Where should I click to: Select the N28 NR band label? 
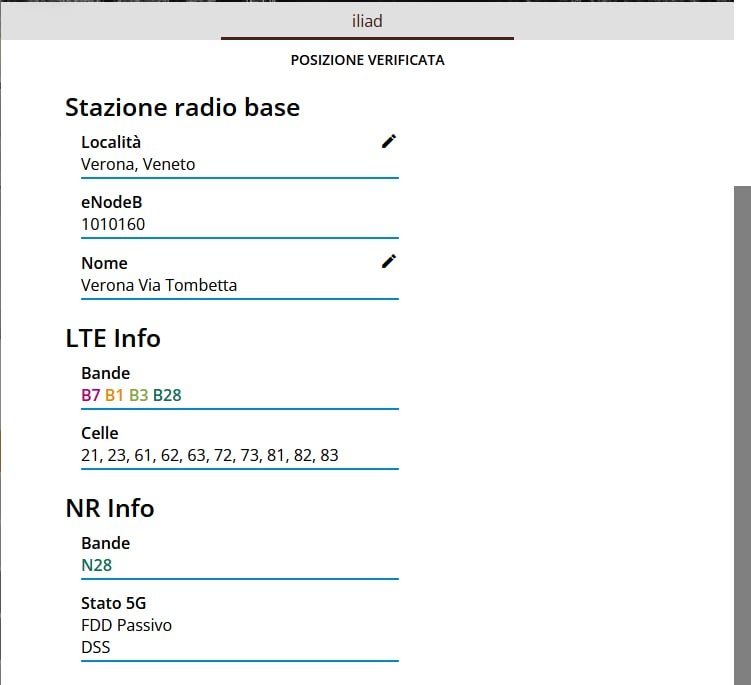pos(96,565)
